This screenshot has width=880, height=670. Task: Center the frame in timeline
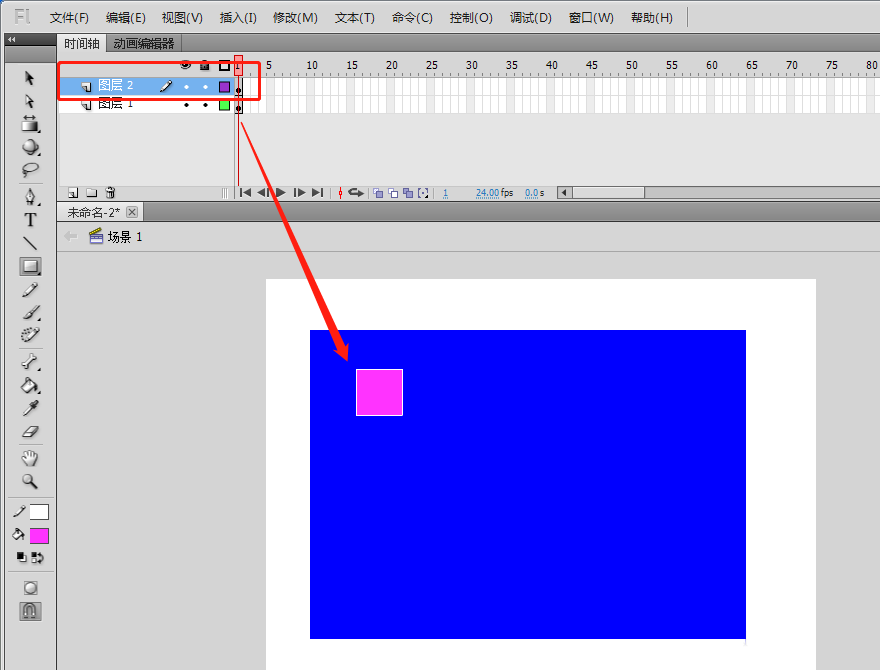pyautogui.click(x=340, y=192)
